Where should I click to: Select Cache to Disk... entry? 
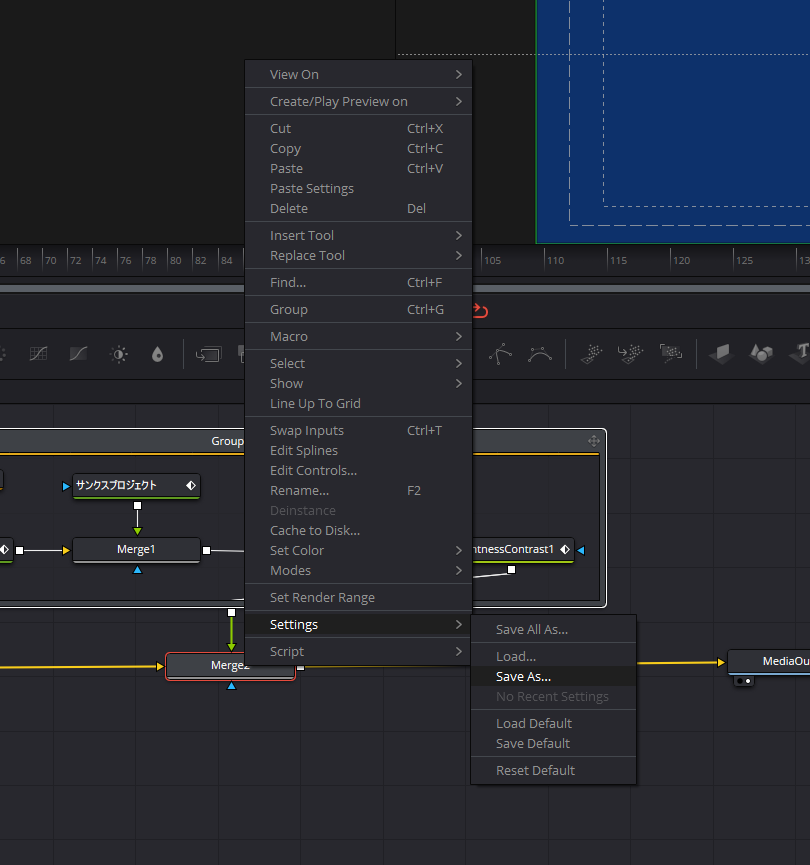(358, 530)
